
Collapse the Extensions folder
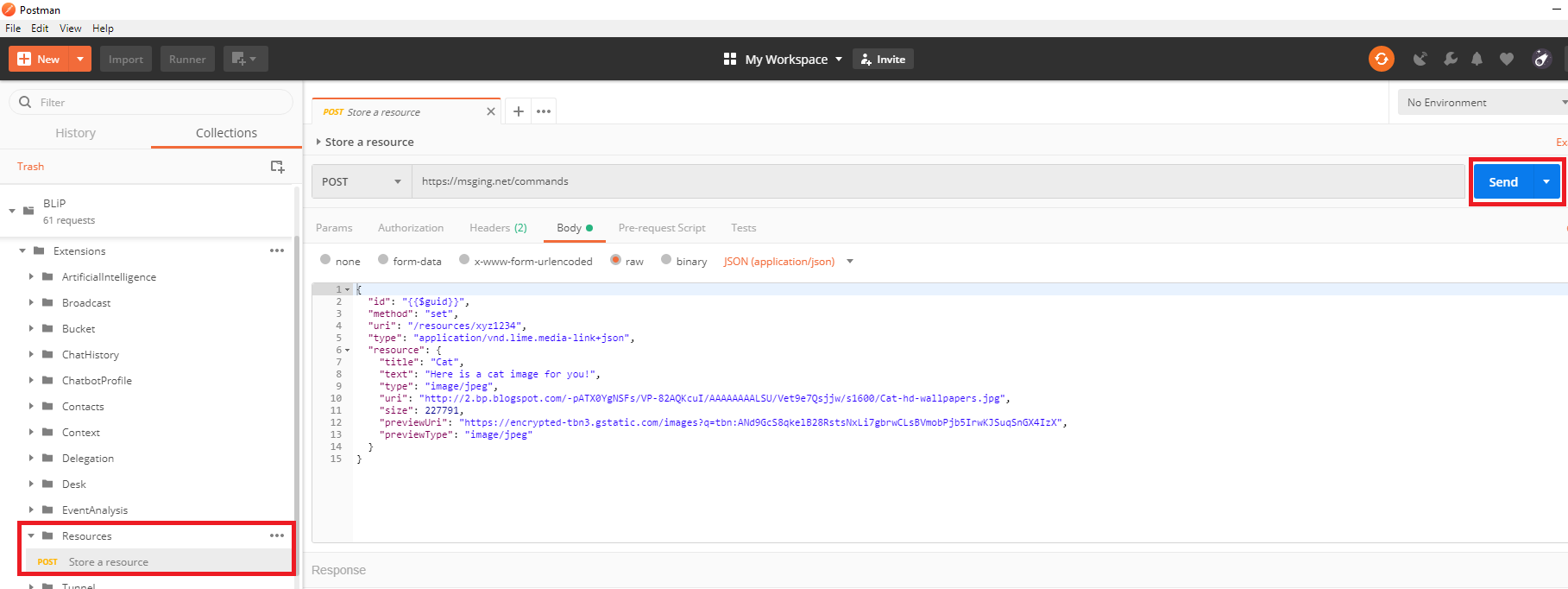click(22, 250)
